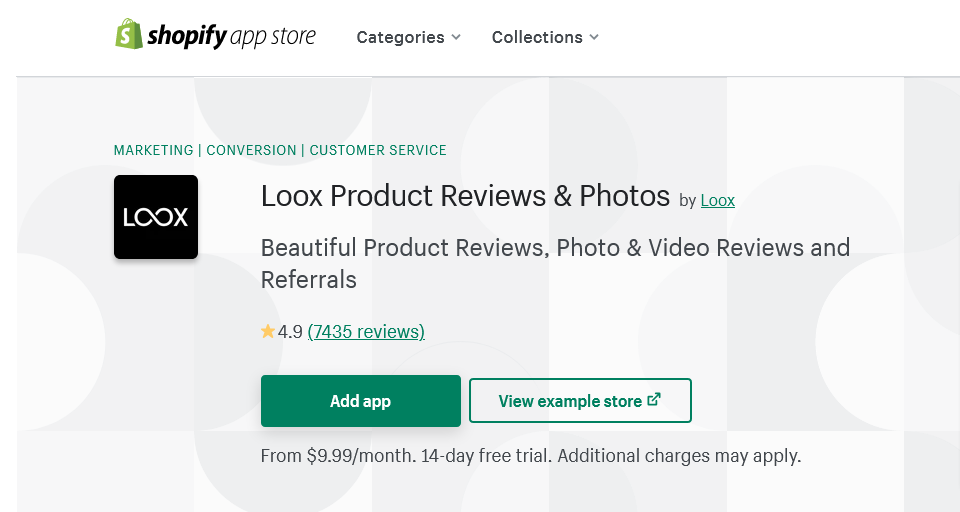Click the chevron arrow beside Categories
The width and height of the screenshot is (960, 512).
point(456,38)
